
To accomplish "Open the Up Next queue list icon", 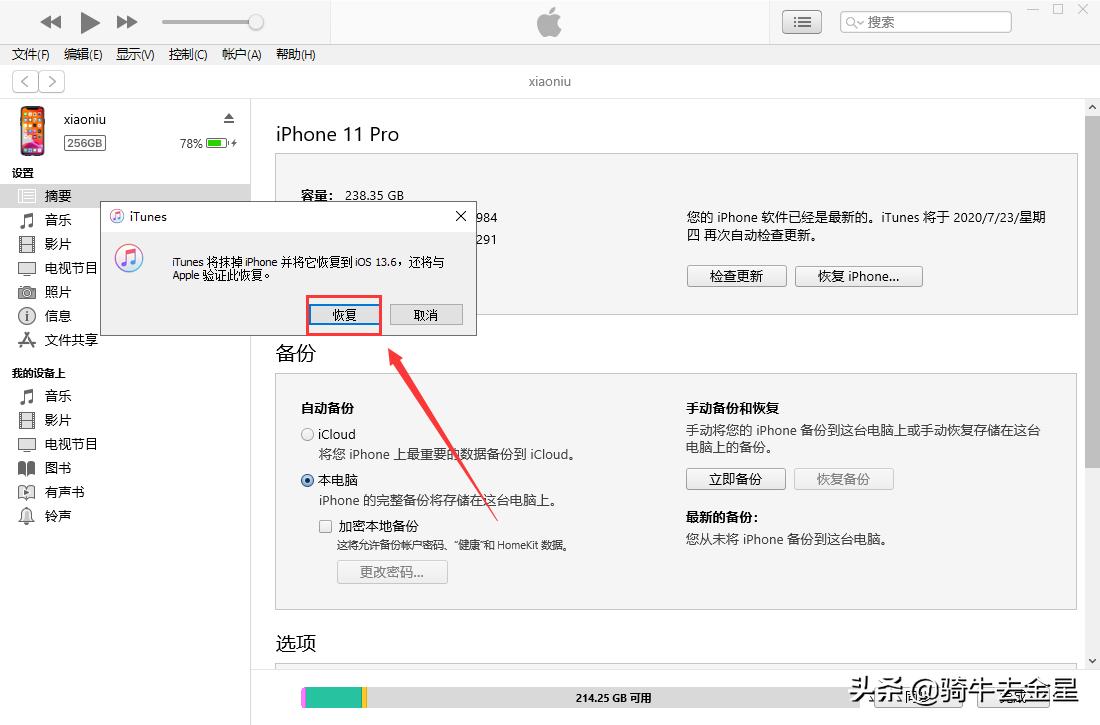I will [x=801, y=21].
